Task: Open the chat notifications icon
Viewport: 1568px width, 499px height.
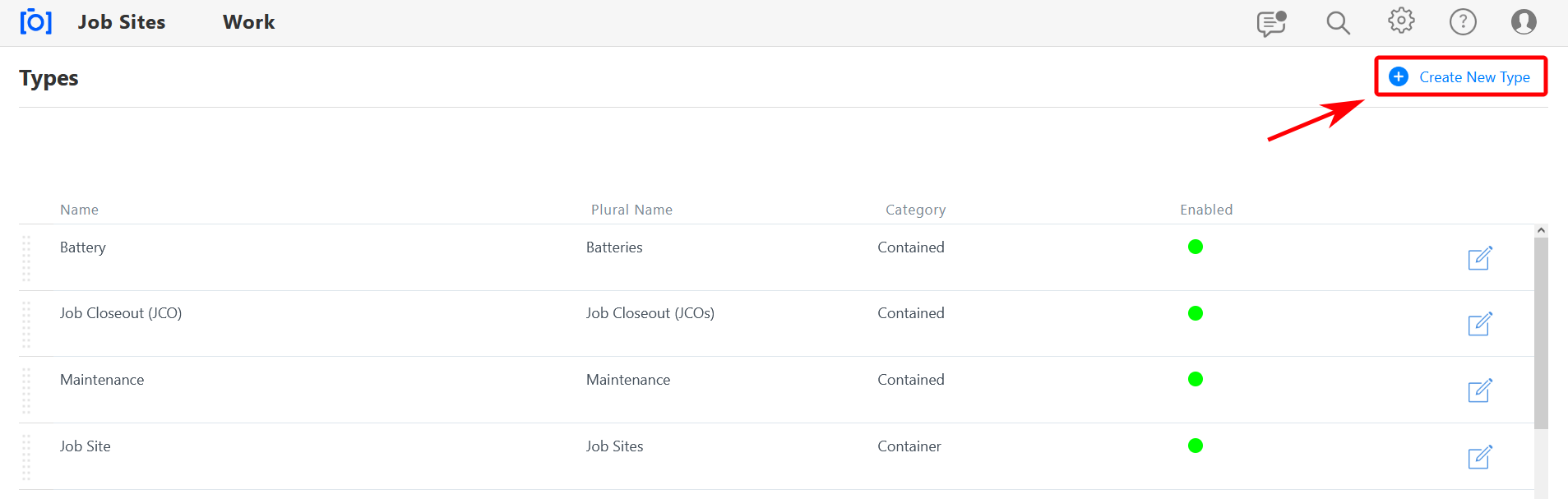Action: [x=1271, y=23]
